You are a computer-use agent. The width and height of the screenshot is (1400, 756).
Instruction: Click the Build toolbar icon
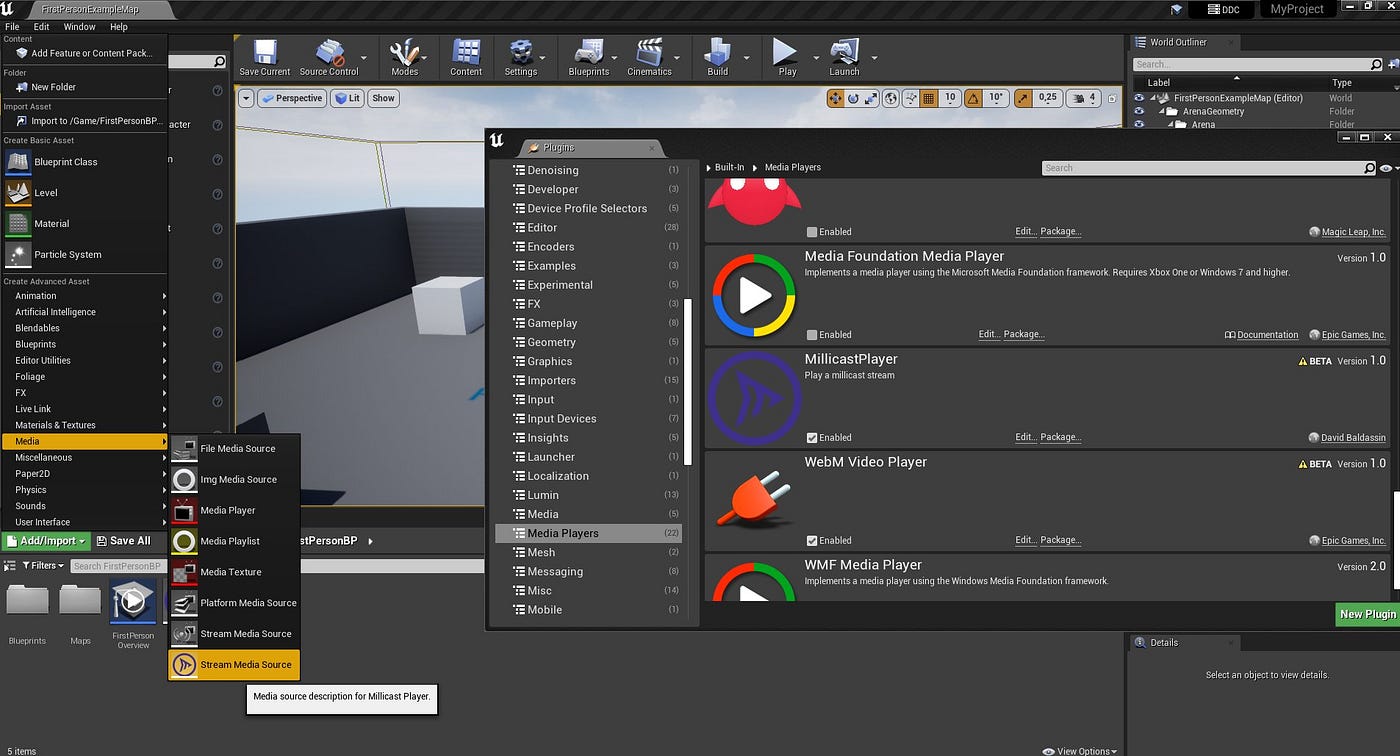tap(718, 57)
